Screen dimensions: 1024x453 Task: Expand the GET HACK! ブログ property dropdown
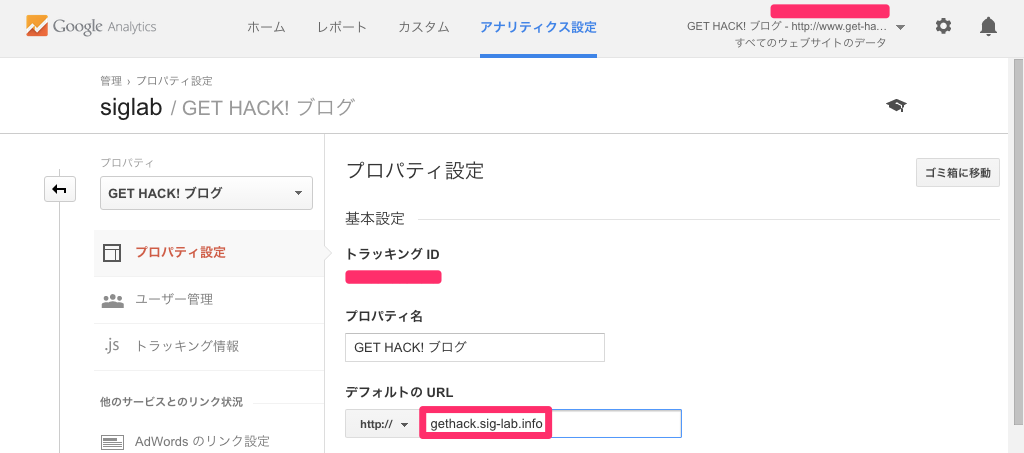coord(206,193)
